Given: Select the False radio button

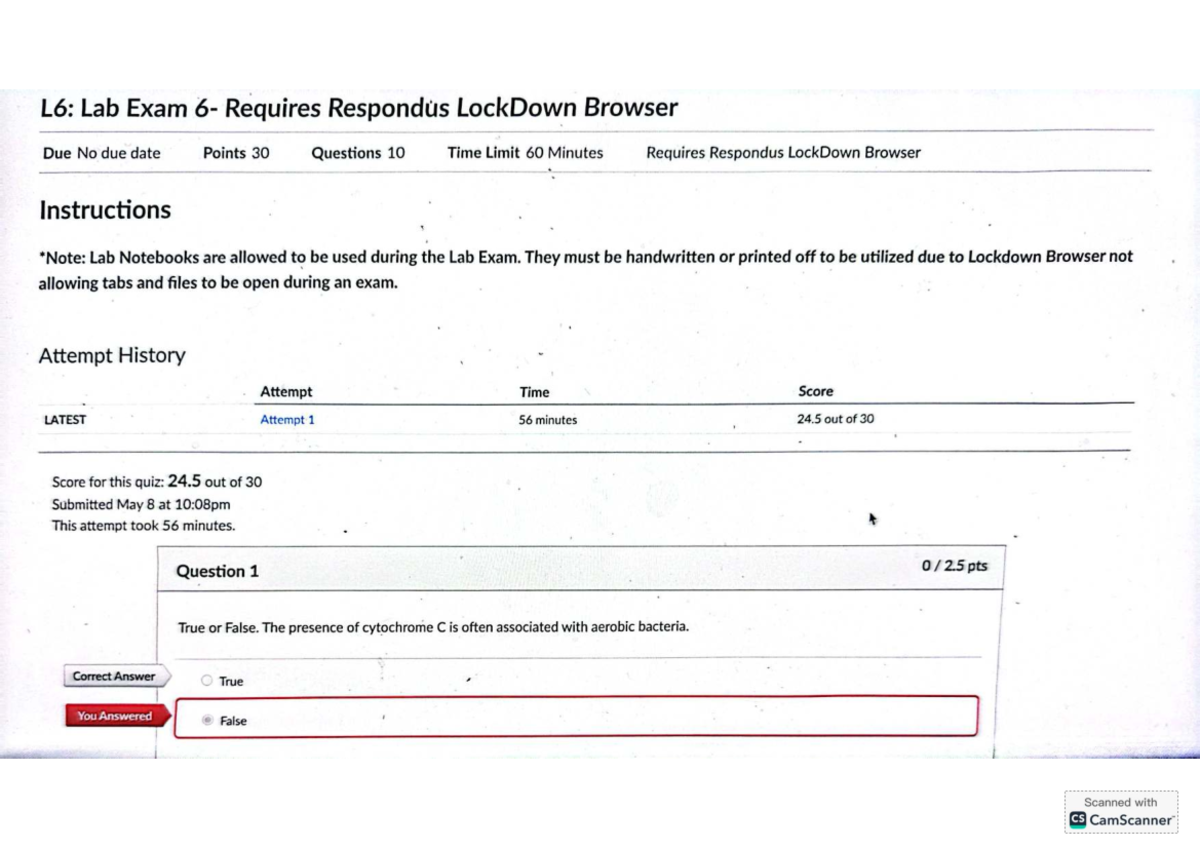Looking at the screenshot, I should [x=206, y=720].
